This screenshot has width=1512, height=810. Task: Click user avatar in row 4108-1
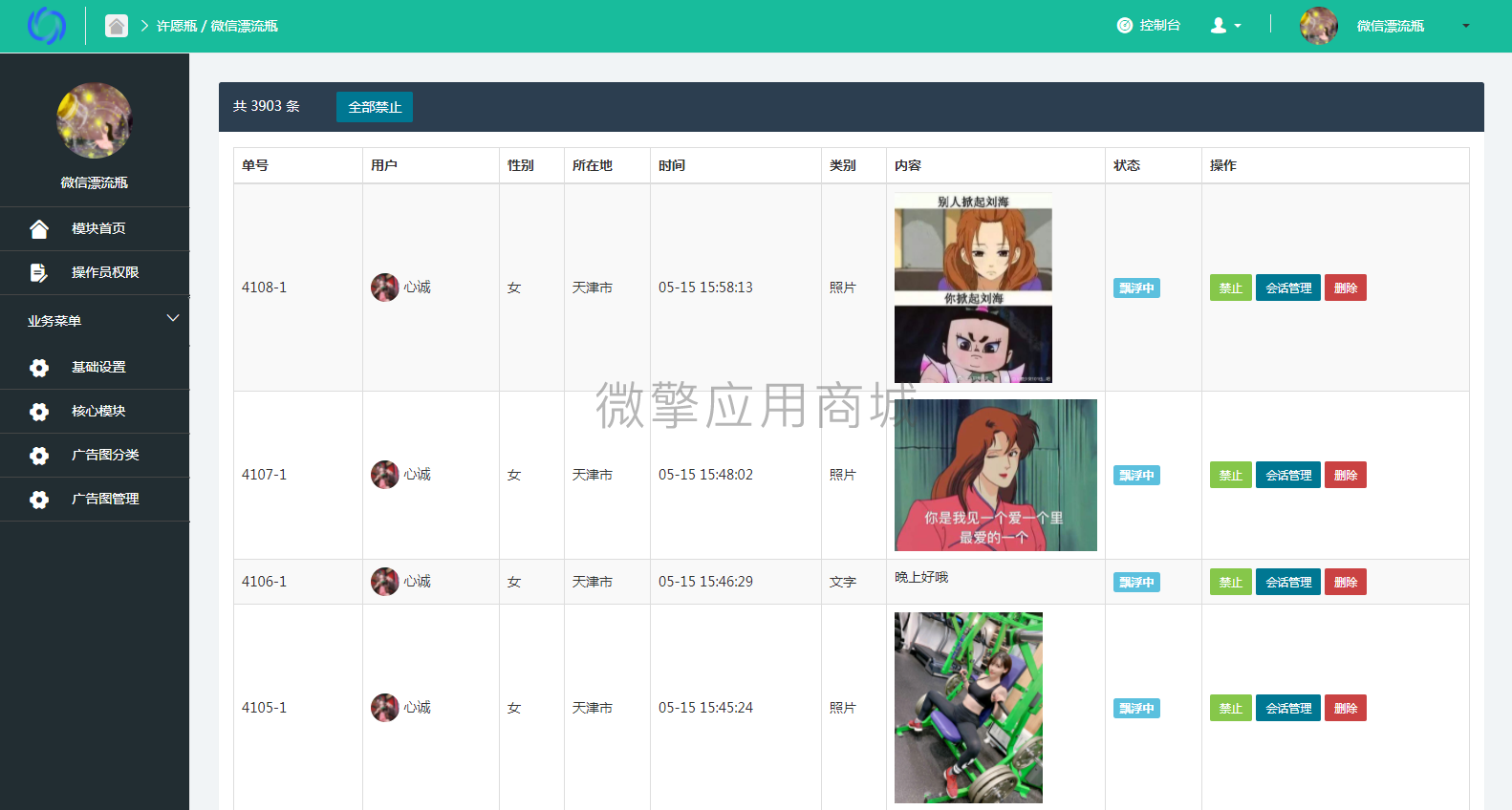[385, 288]
